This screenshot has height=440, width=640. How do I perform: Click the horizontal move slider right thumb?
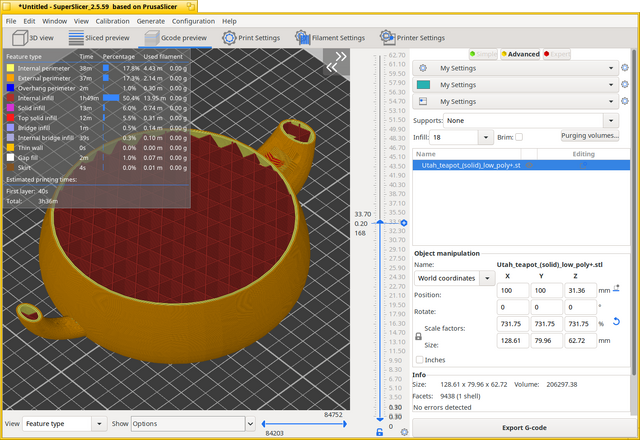point(345,424)
